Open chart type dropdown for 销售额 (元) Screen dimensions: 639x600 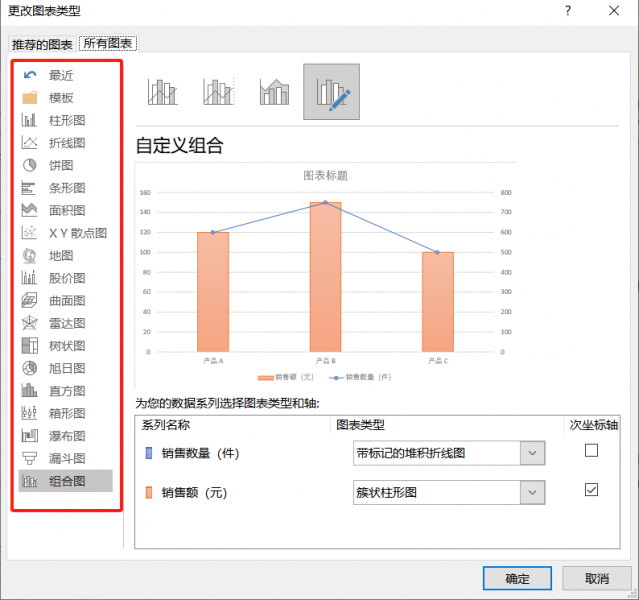[x=532, y=492]
